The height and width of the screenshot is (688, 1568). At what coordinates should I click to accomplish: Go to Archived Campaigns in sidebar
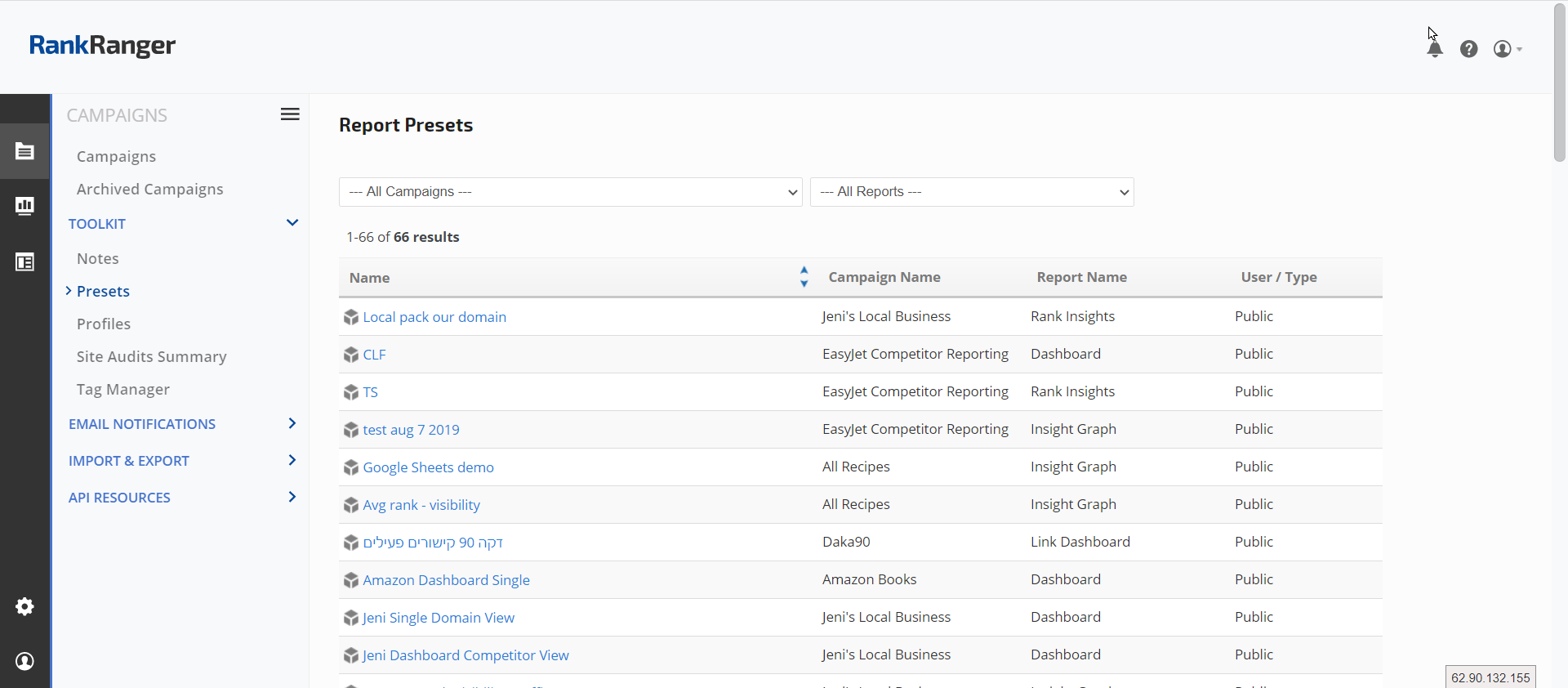(x=149, y=189)
